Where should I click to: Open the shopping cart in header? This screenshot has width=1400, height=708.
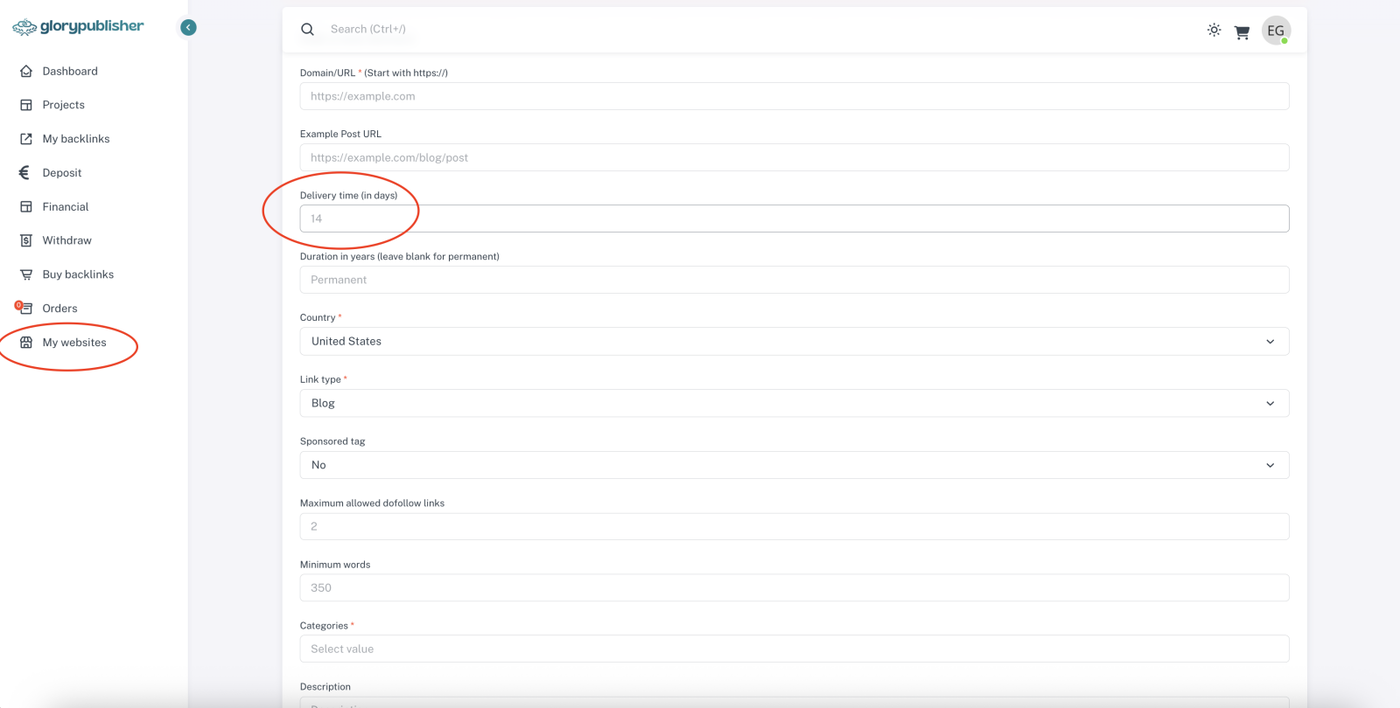(x=1242, y=31)
